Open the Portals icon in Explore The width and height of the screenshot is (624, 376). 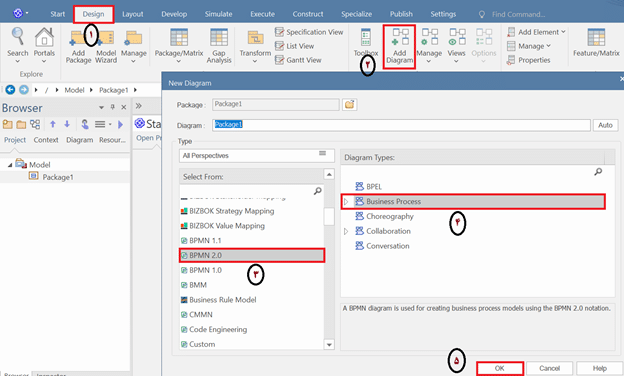point(44,45)
